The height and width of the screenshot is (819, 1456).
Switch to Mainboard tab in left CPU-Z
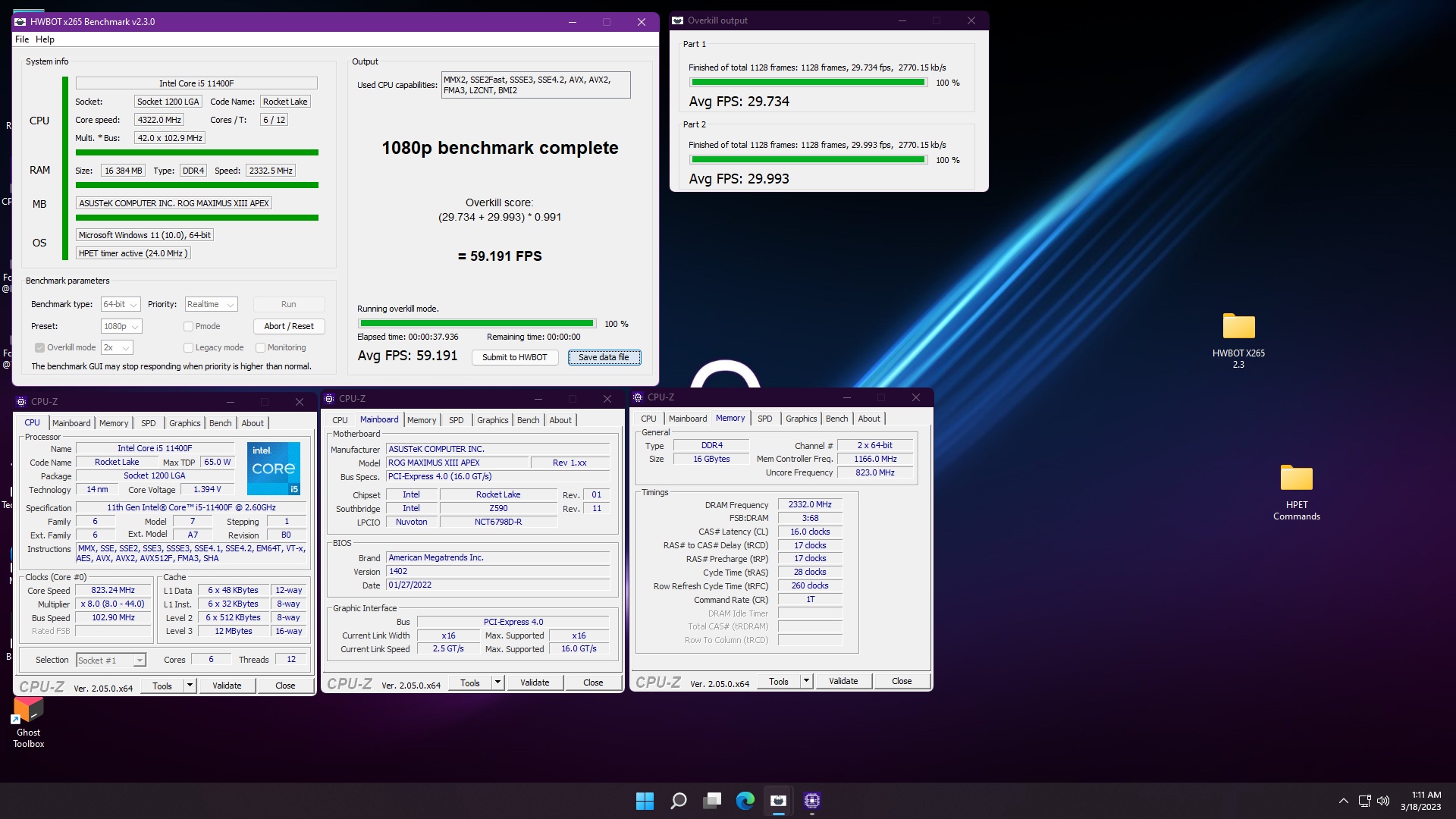tap(71, 423)
